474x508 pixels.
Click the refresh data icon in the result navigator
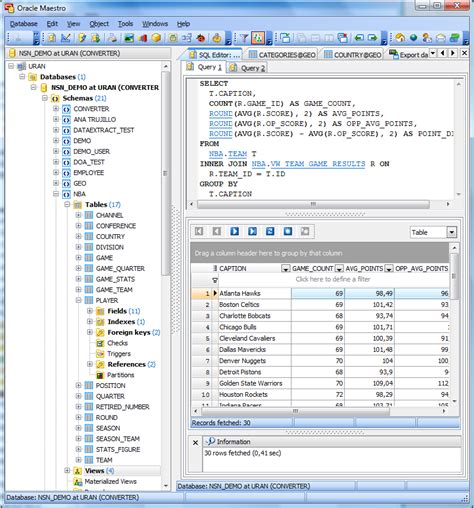pyautogui.click(x=270, y=231)
